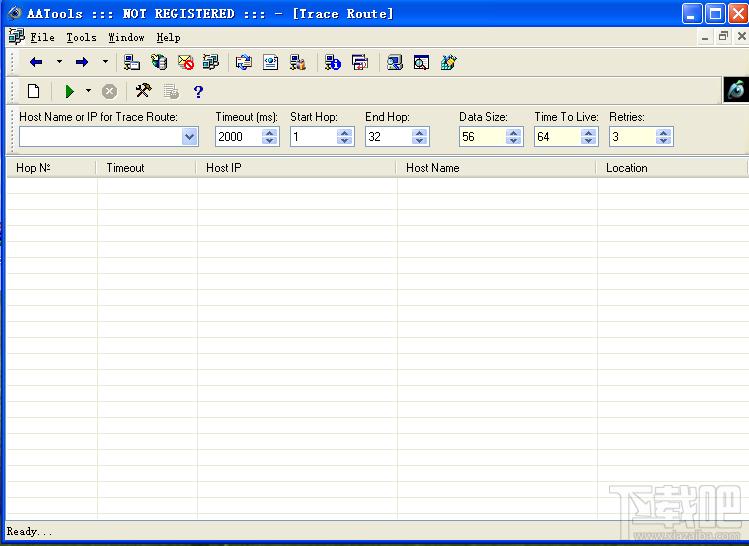Open the envelope with red prohibition sign icon
The image size is (749, 546).
[x=185, y=62]
